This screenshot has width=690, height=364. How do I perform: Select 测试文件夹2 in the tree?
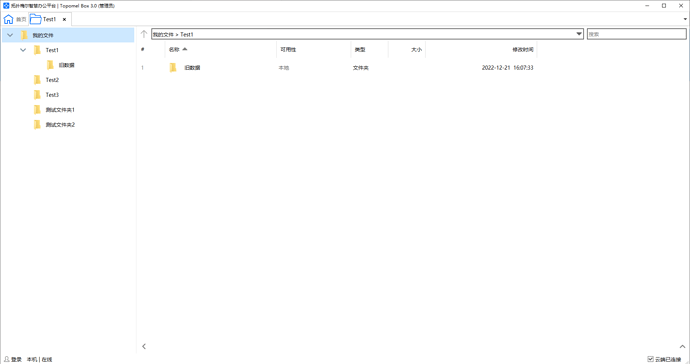[x=60, y=125]
